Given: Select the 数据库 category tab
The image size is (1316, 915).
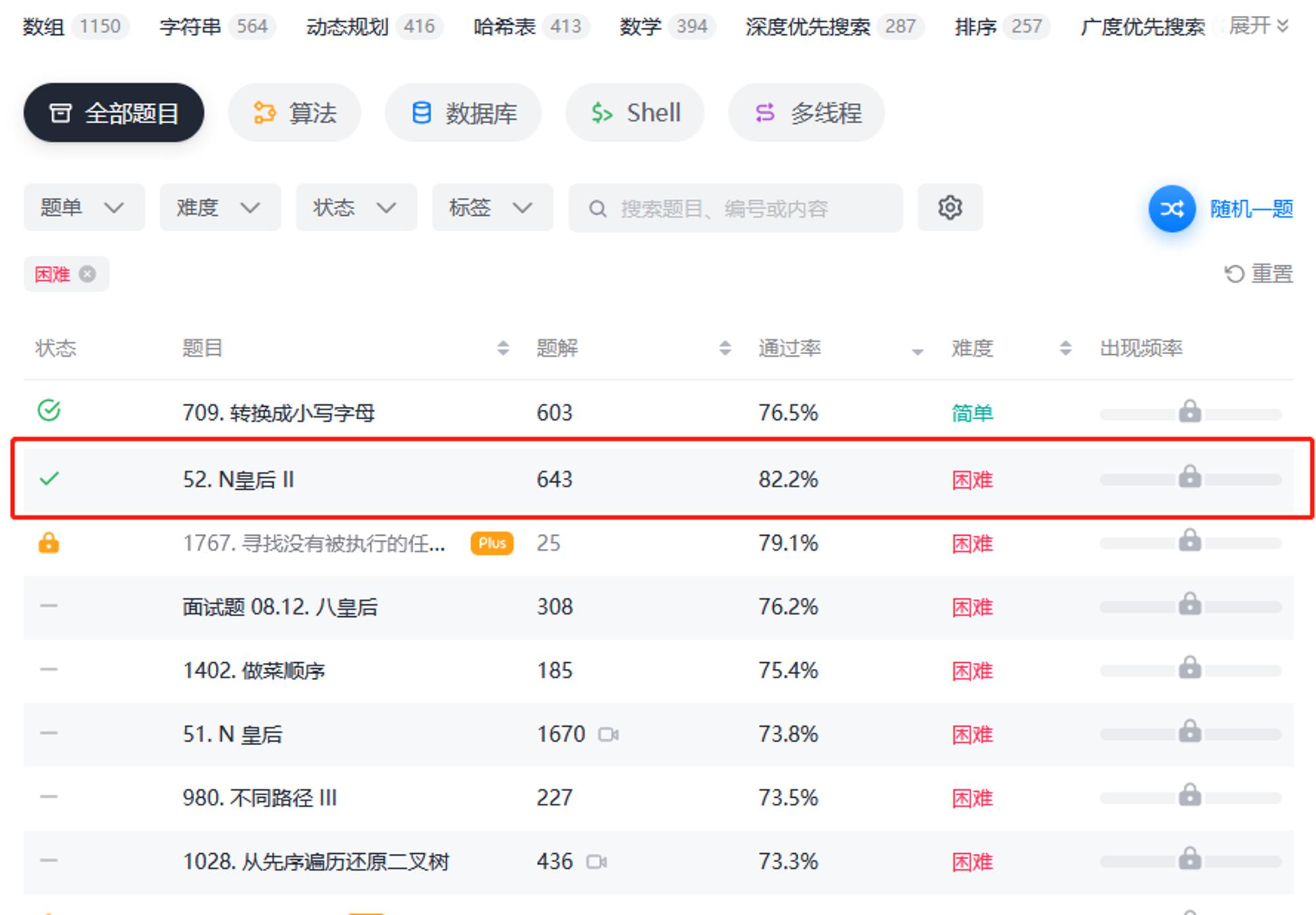Looking at the screenshot, I should (463, 113).
